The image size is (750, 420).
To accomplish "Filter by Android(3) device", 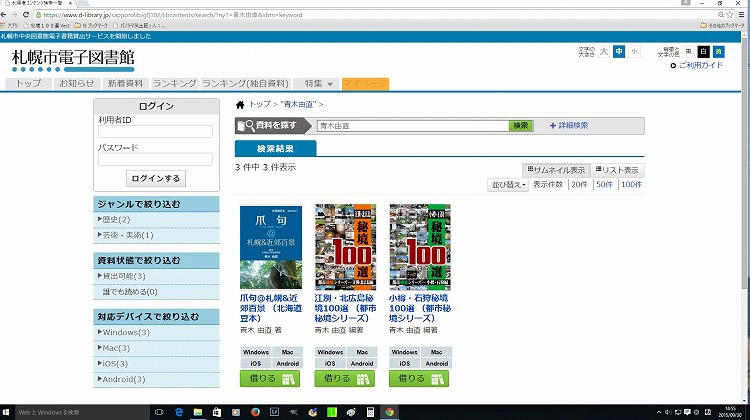I will click(x=156, y=379).
